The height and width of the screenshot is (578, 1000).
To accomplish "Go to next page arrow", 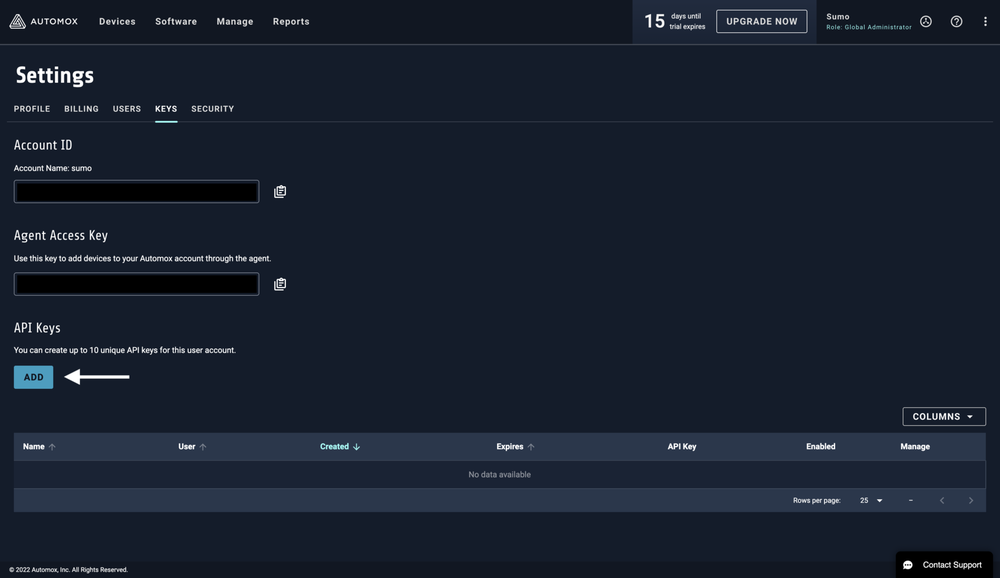I will click(970, 500).
